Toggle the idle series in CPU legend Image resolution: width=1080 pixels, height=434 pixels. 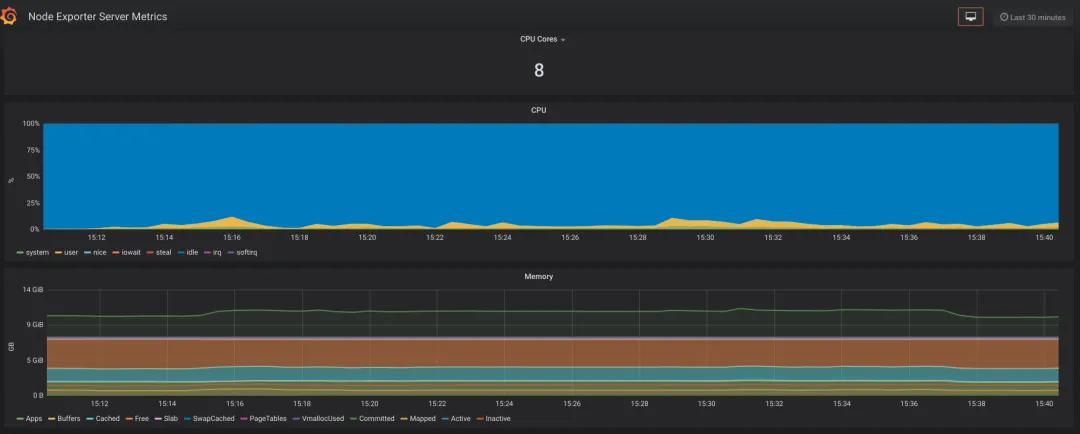[192, 252]
